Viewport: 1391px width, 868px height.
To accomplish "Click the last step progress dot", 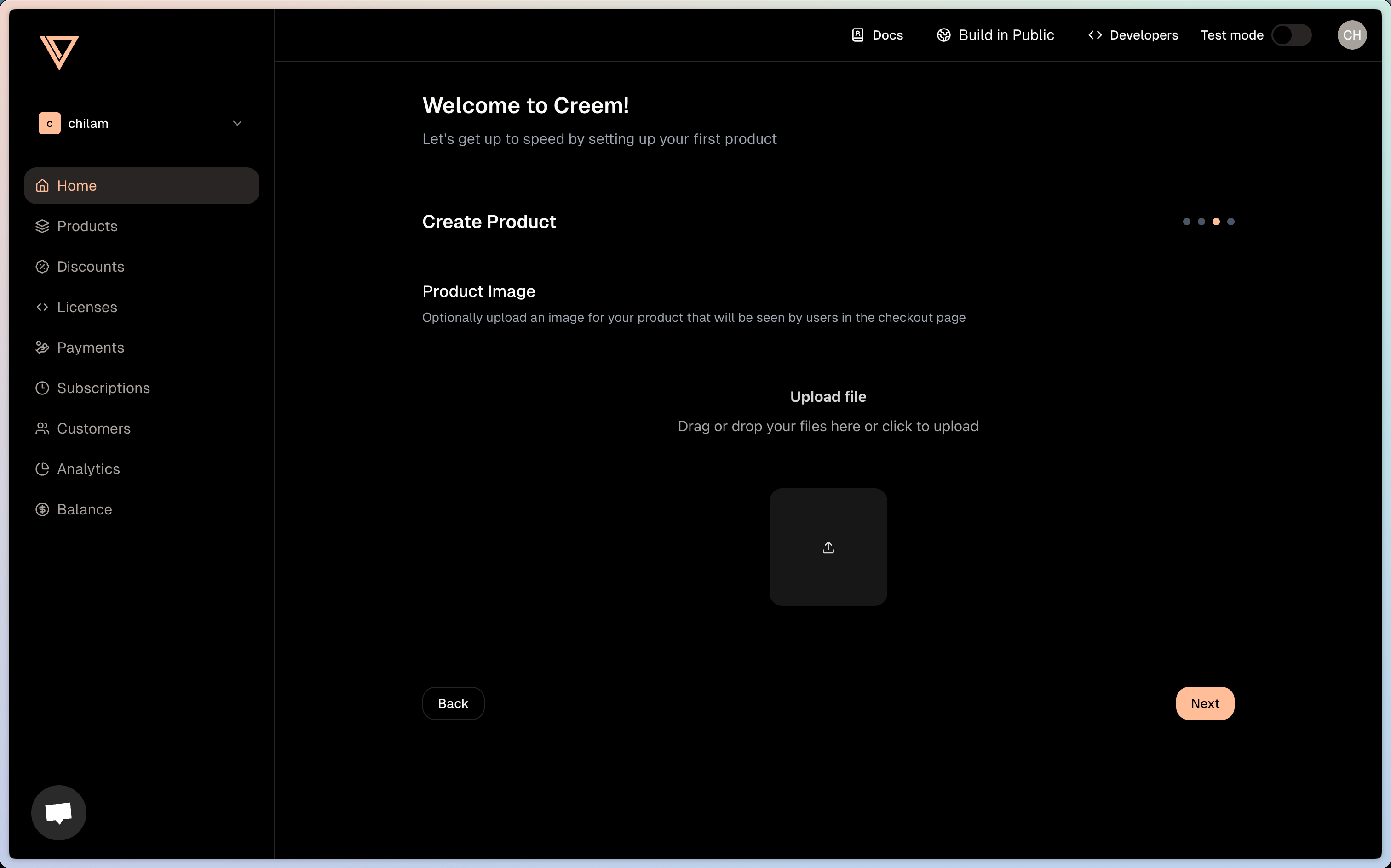I will point(1231,222).
